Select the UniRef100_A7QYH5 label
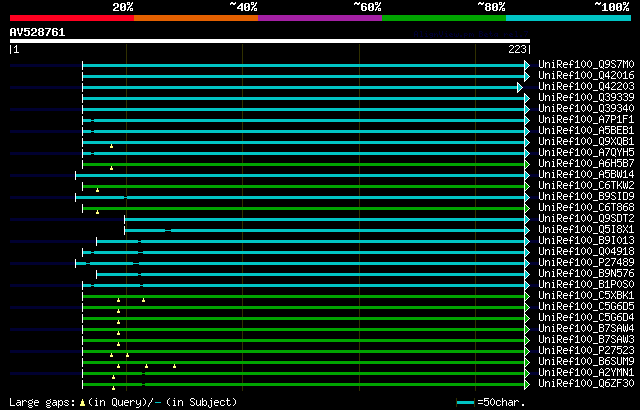Screen dimensions: 640x410 click(x=586, y=153)
